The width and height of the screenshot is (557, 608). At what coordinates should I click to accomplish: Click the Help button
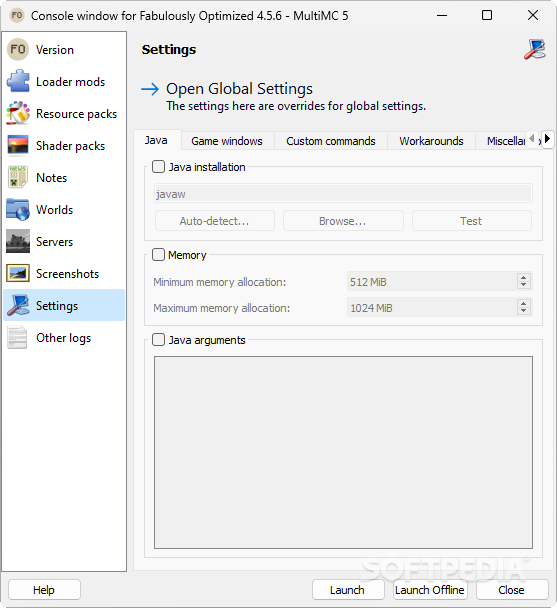44,590
